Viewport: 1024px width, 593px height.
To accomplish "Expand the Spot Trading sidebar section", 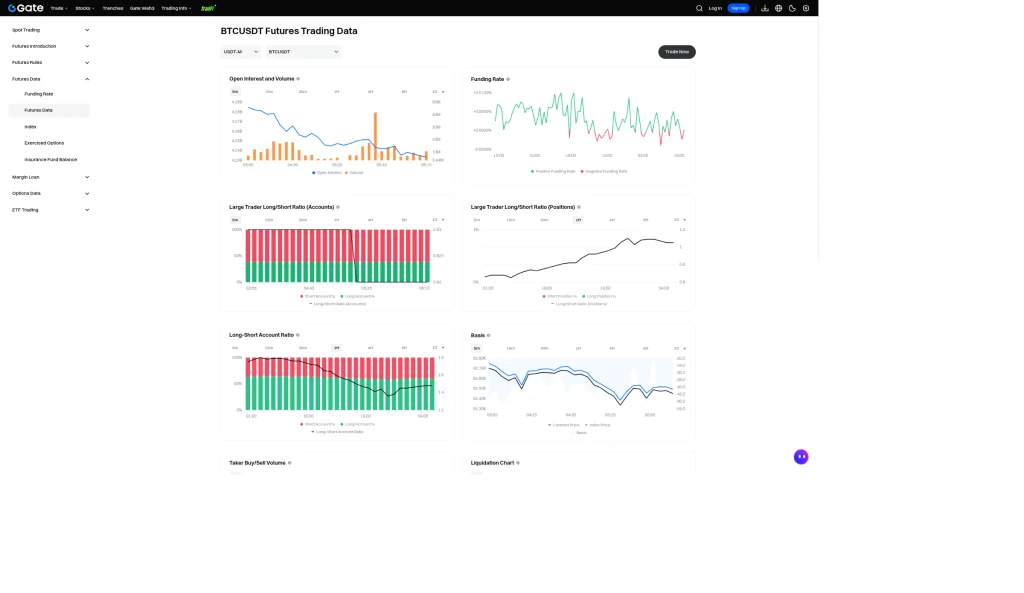I will [50, 30].
